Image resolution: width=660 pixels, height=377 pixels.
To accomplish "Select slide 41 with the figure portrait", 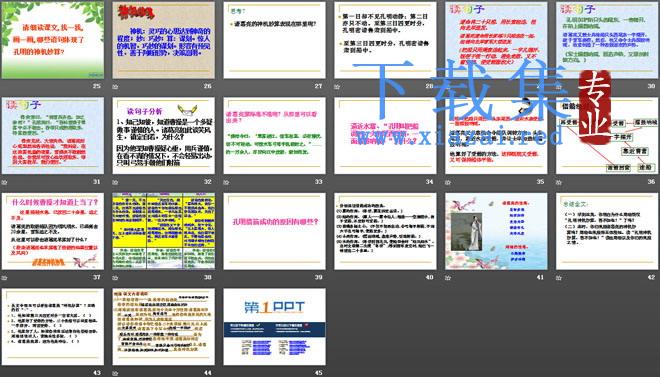I will (x=496, y=231).
